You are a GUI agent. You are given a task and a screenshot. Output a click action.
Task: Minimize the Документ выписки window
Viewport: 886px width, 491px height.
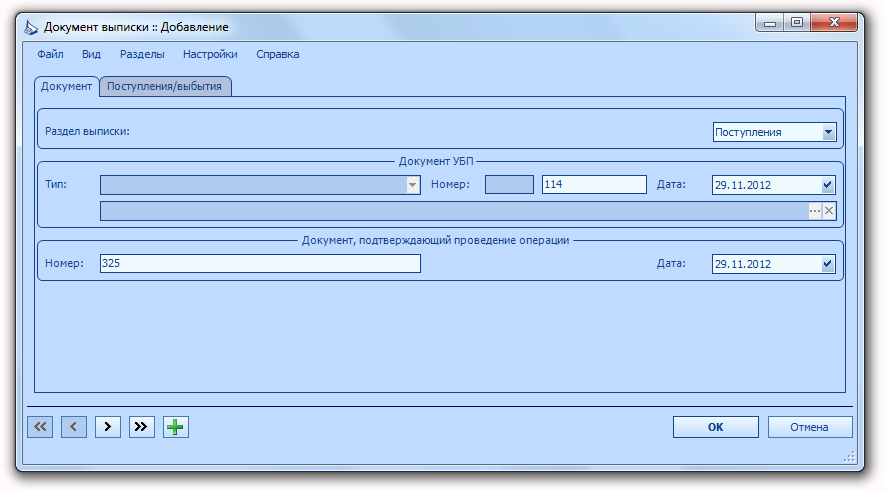coord(769,23)
